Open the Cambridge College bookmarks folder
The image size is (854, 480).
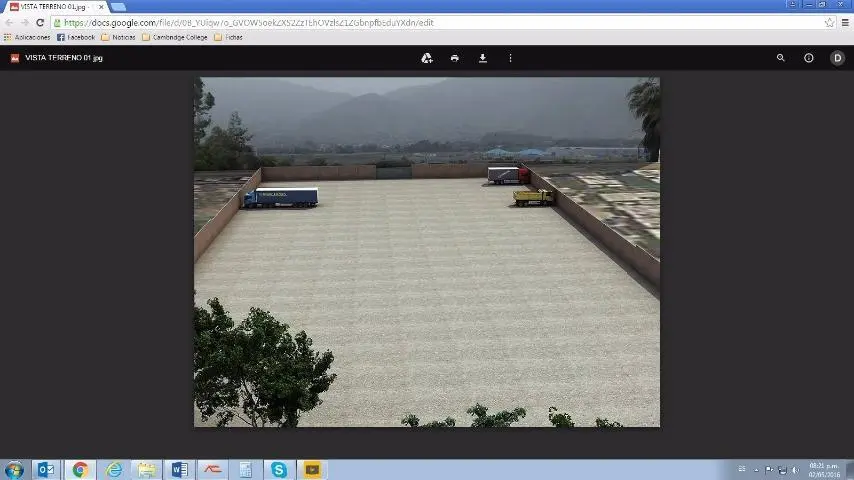[174, 37]
